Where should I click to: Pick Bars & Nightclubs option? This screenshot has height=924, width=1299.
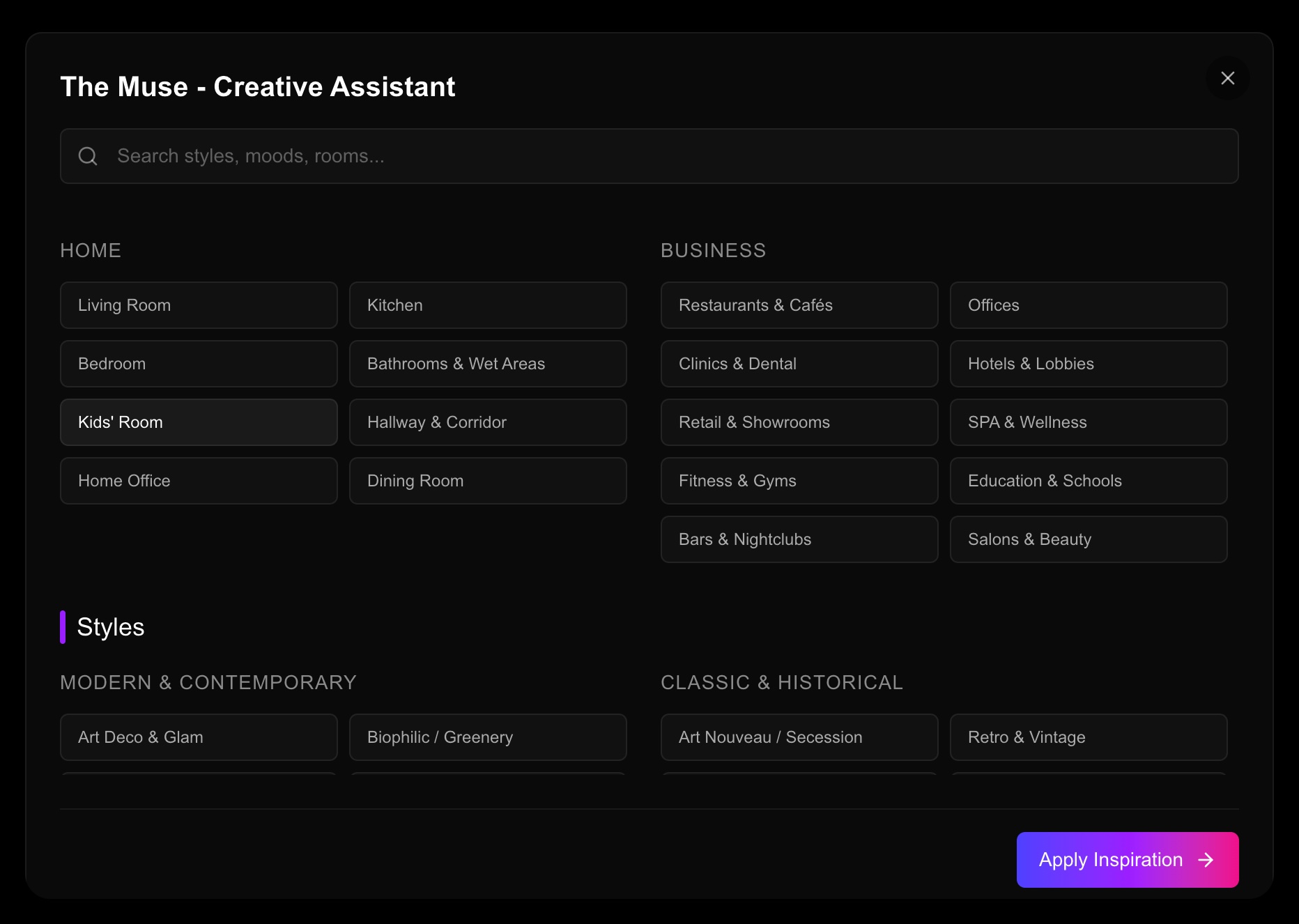(x=799, y=539)
